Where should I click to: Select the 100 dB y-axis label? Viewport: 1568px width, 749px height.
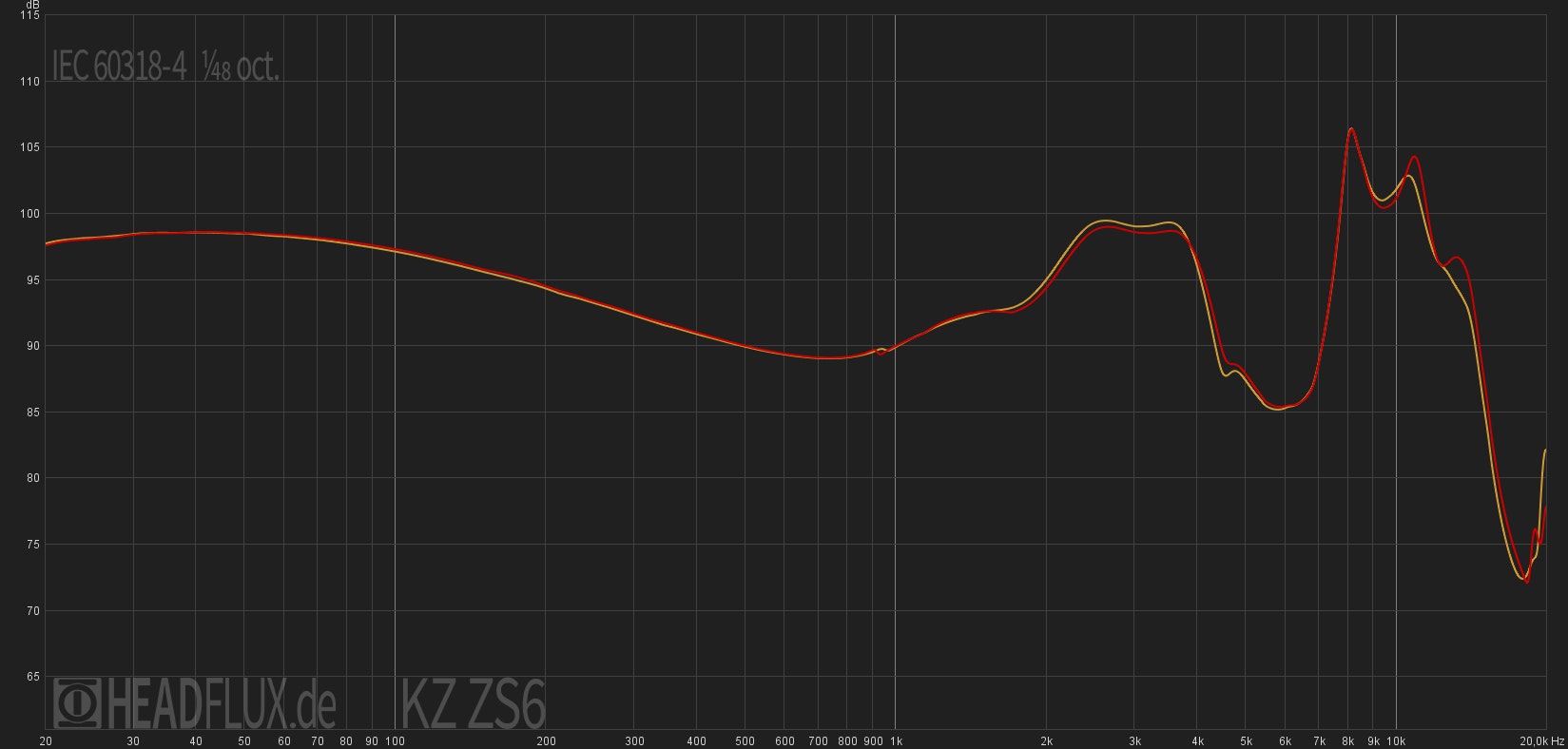tap(29, 214)
